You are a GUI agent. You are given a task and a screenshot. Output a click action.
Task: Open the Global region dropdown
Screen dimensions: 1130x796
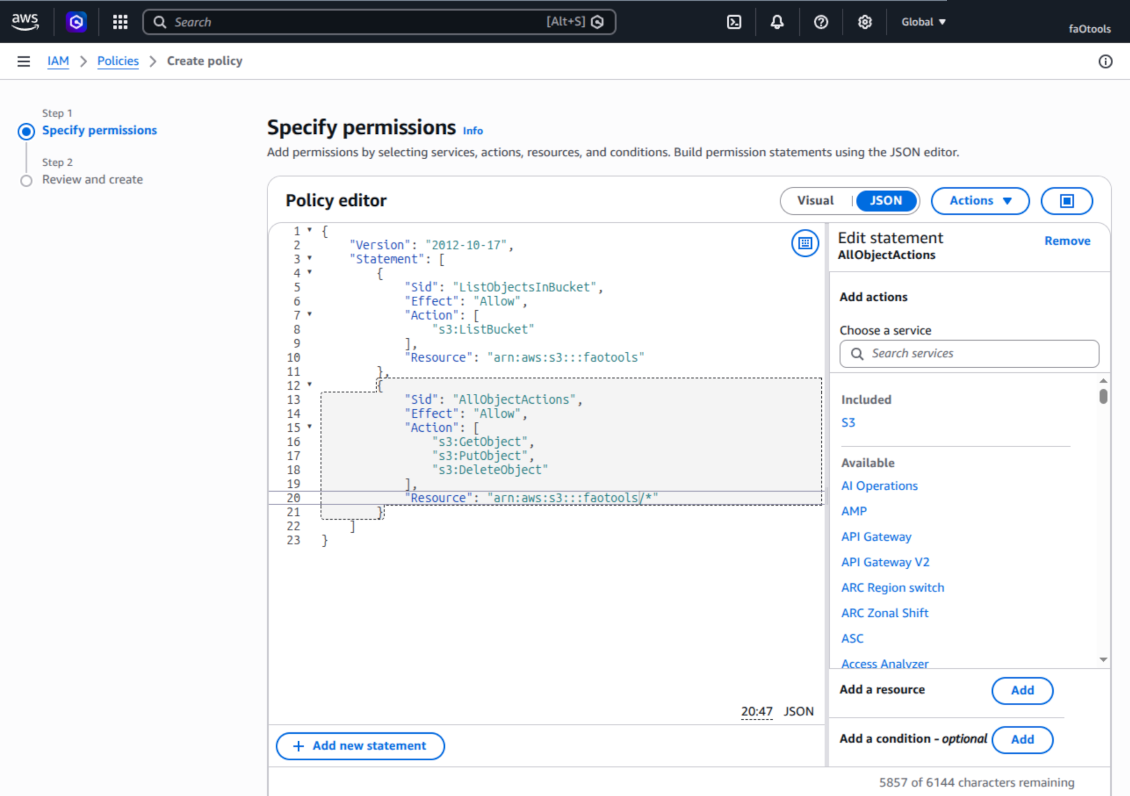pos(923,22)
